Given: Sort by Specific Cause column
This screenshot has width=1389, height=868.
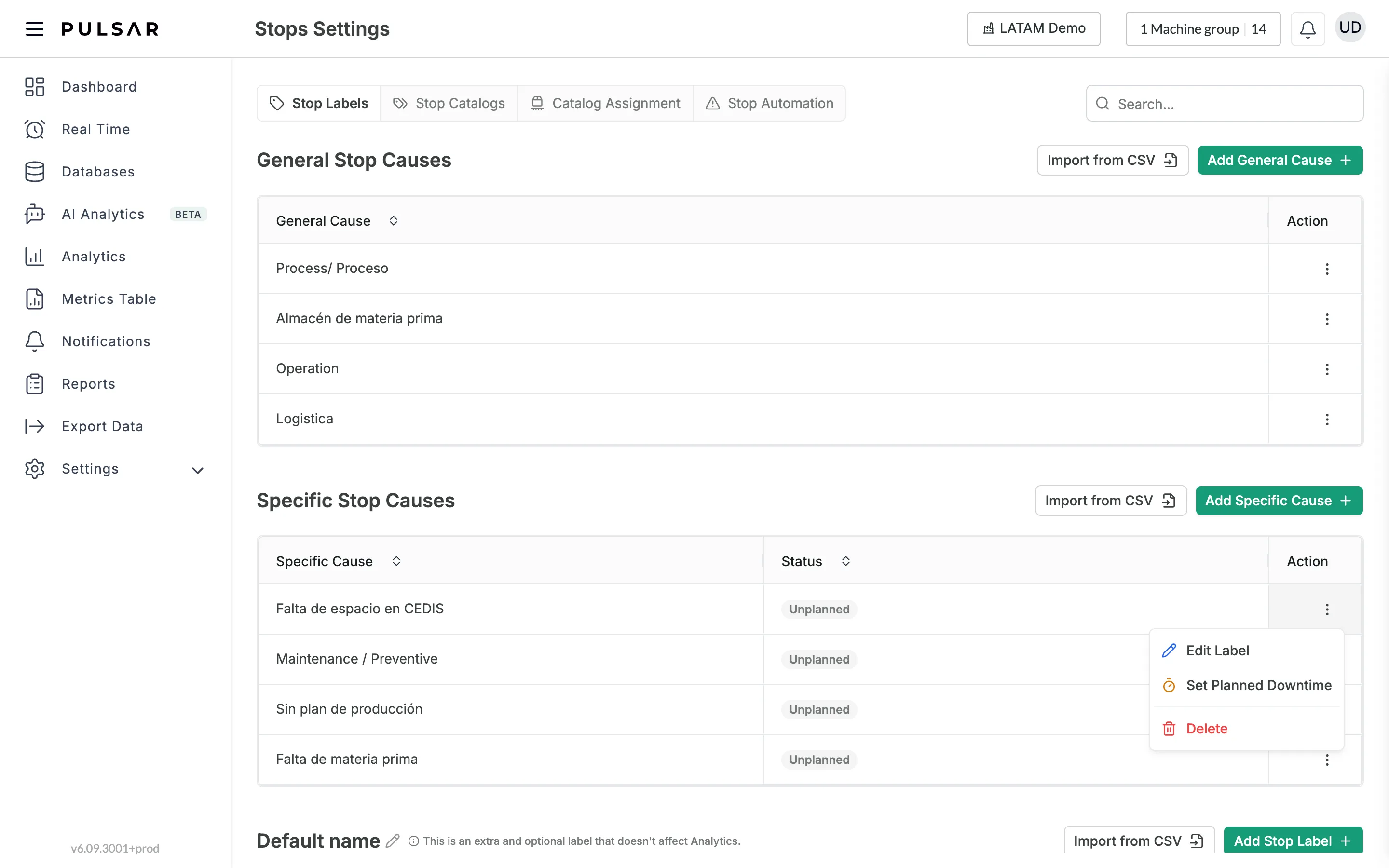Looking at the screenshot, I should coord(396,561).
